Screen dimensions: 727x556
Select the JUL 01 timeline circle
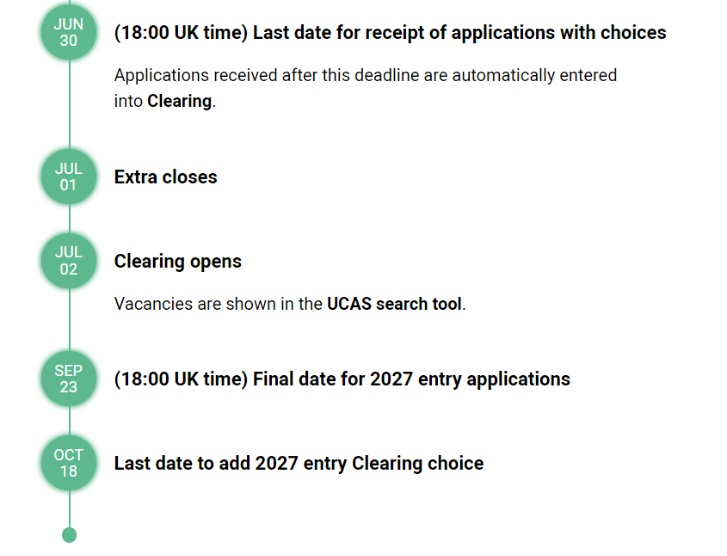[68, 177]
